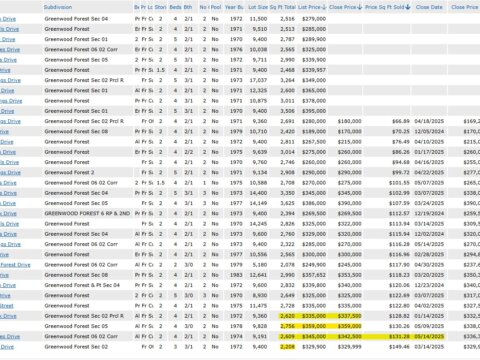Click the highlighted $131.28 price per square foot

[x=400, y=337]
